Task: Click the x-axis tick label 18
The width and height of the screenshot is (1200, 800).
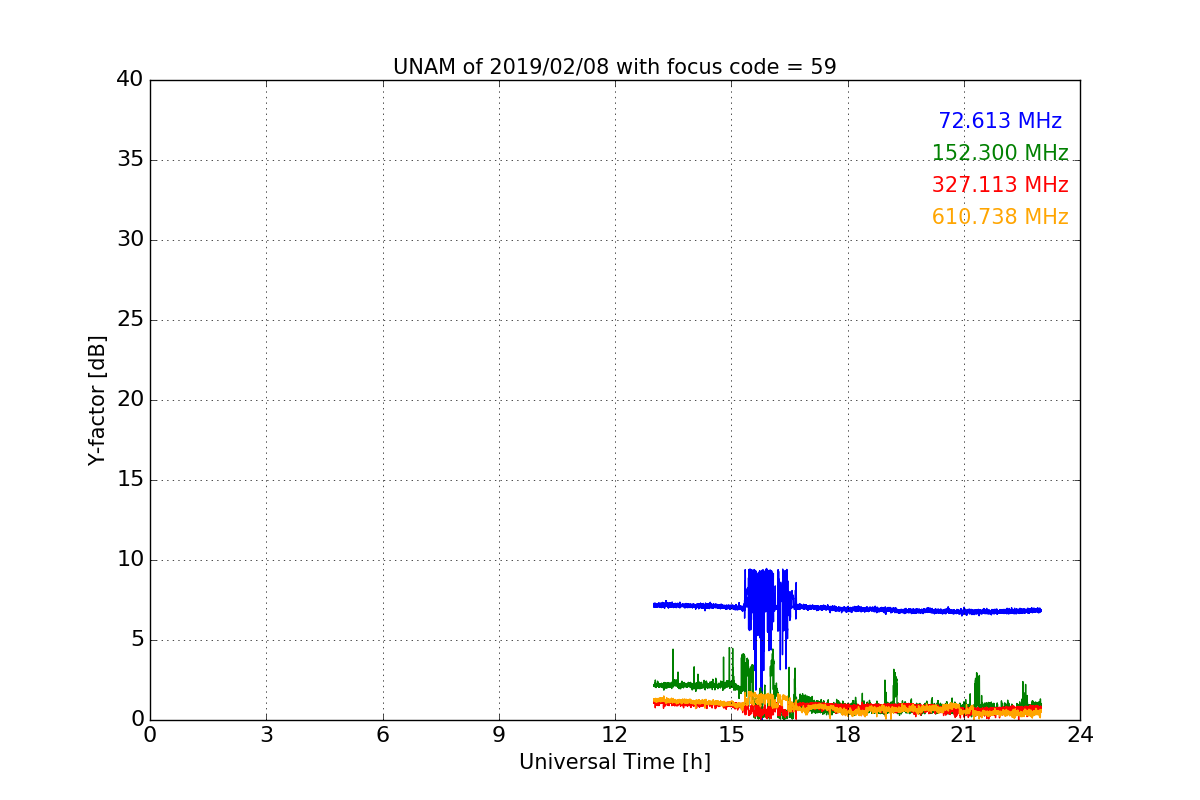Action: tap(847, 736)
